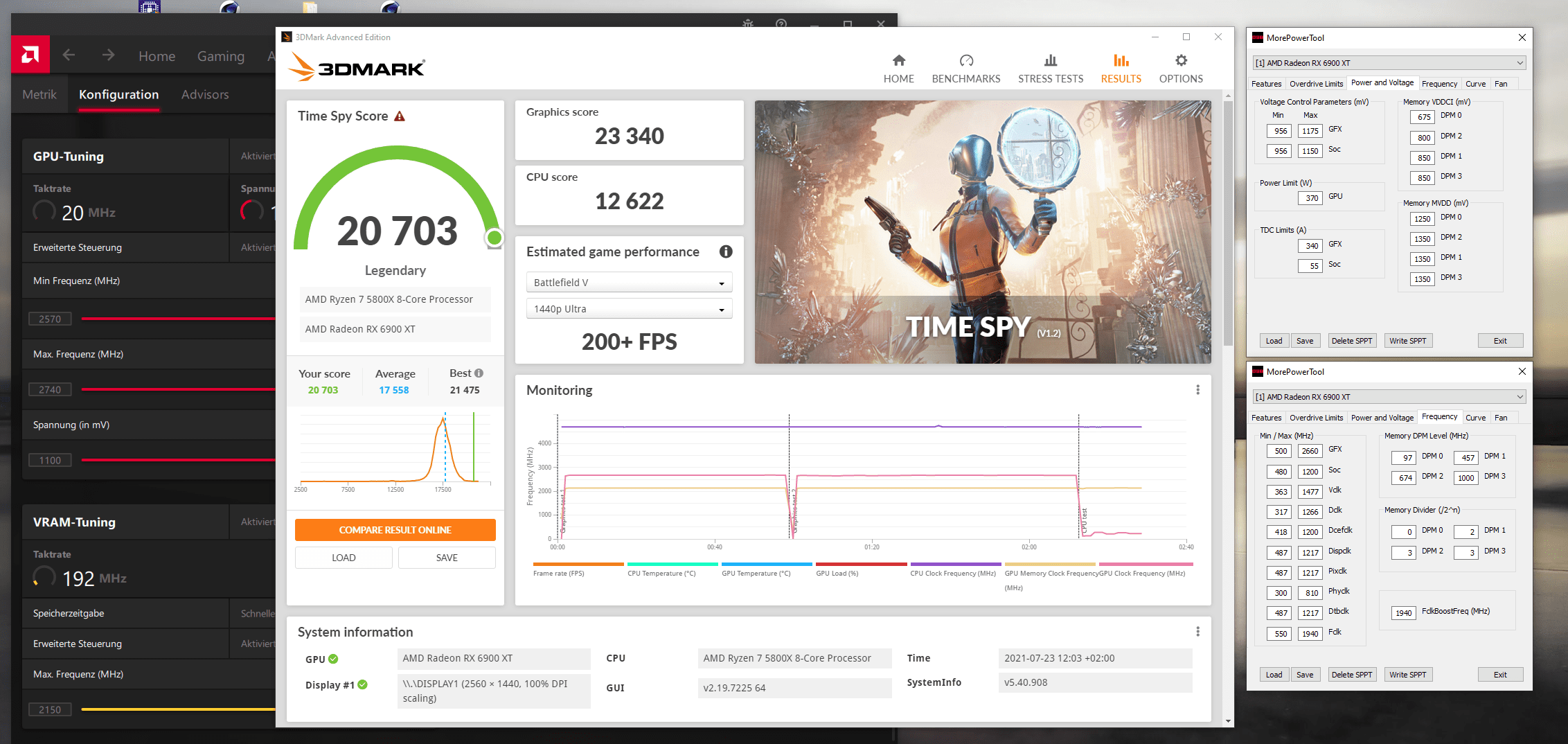The image size is (1568, 744).
Task: Click the Memory DPM 3 field 1000
Action: click(x=1465, y=478)
